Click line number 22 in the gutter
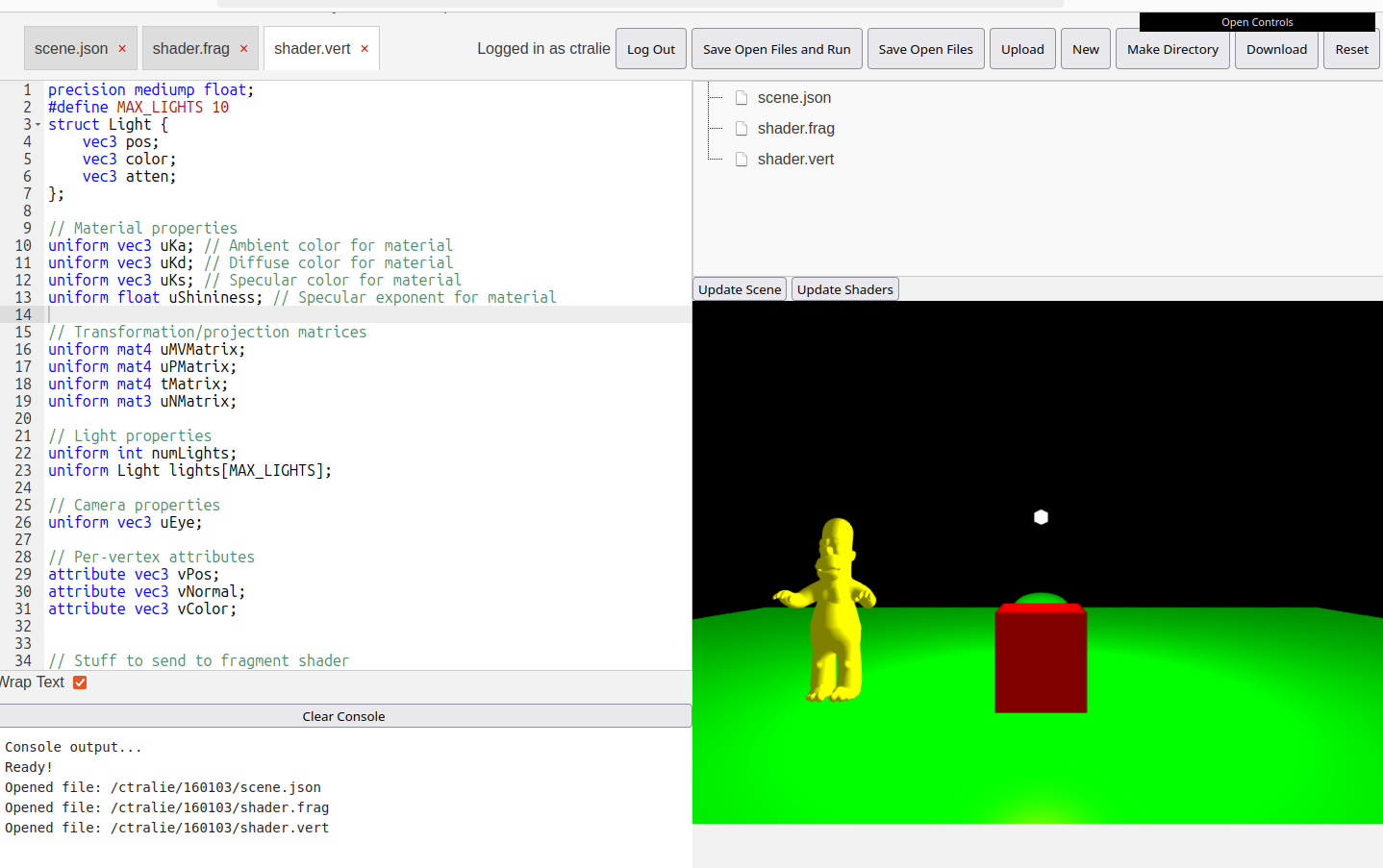1383x868 pixels. 23,453
